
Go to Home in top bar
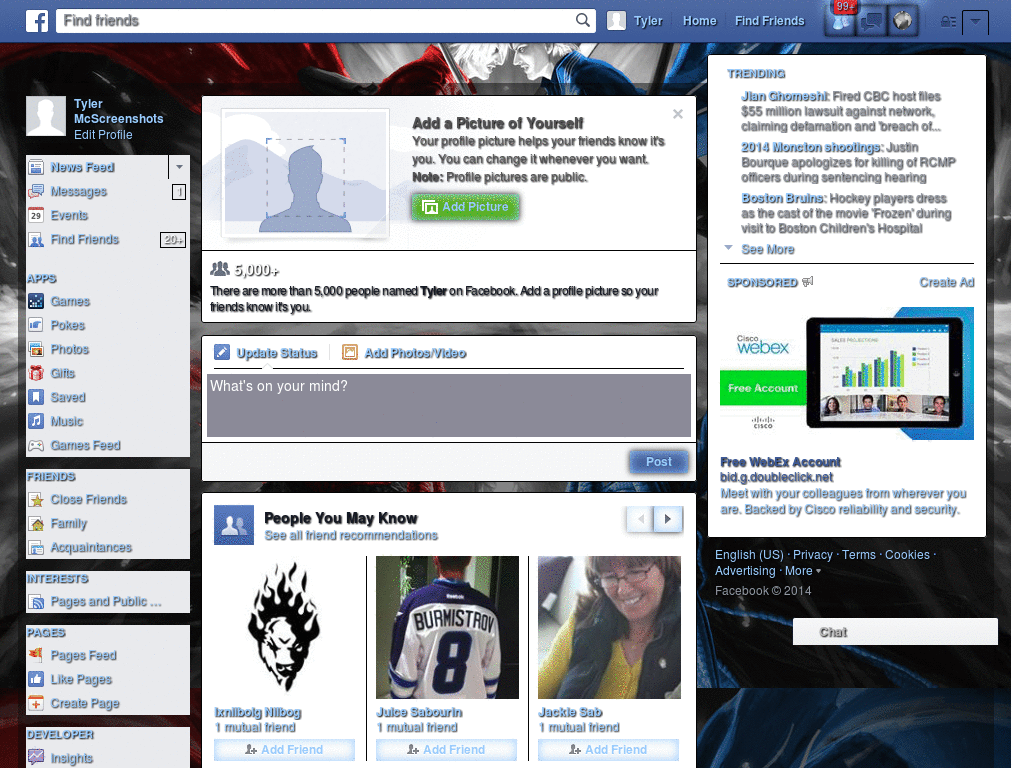(x=699, y=21)
